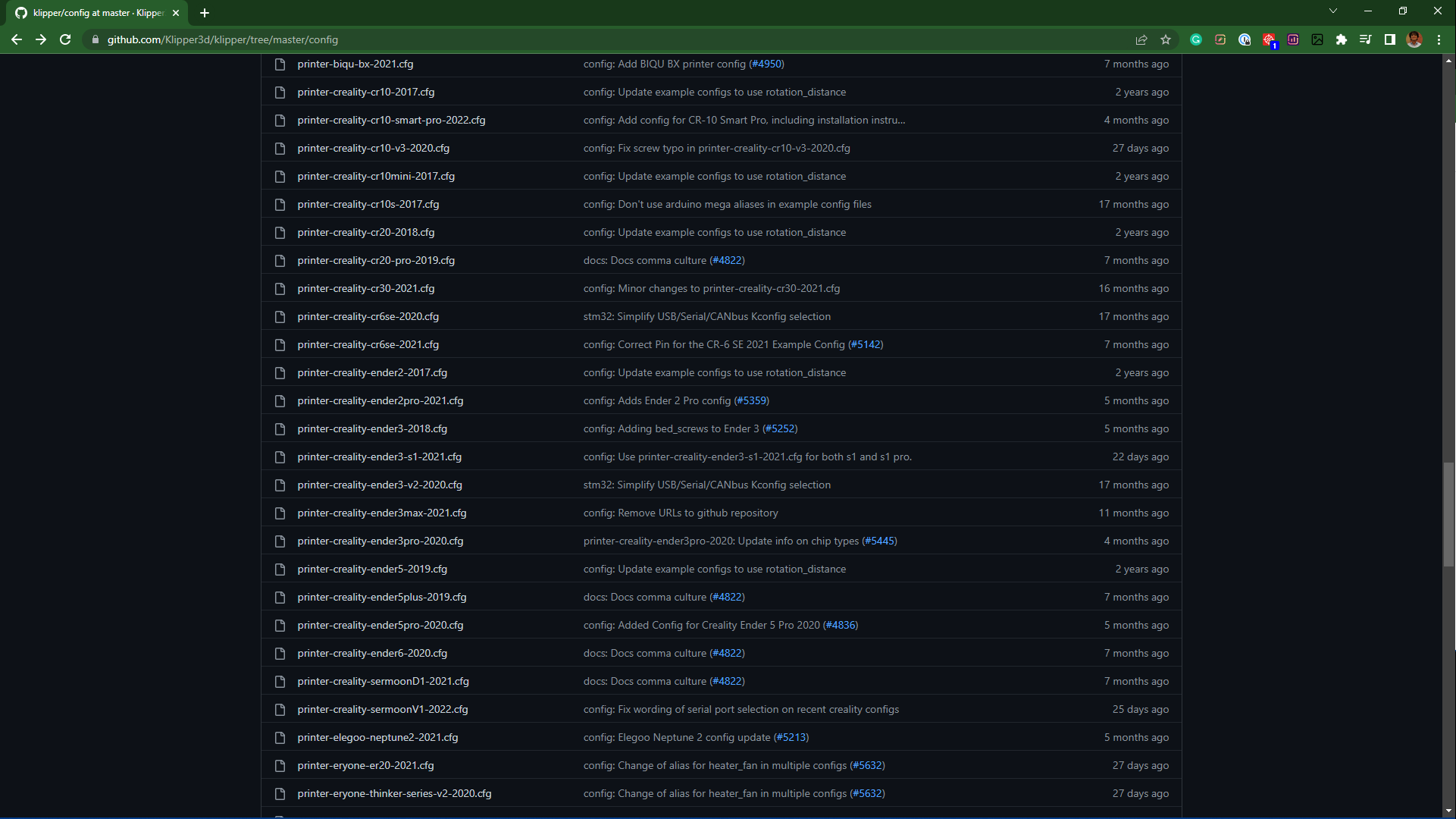The height and width of the screenshot is (819, 1456).
Task: Open printer-creality-sermoonV1-2022.cfg file
Action: click(382, 709)
